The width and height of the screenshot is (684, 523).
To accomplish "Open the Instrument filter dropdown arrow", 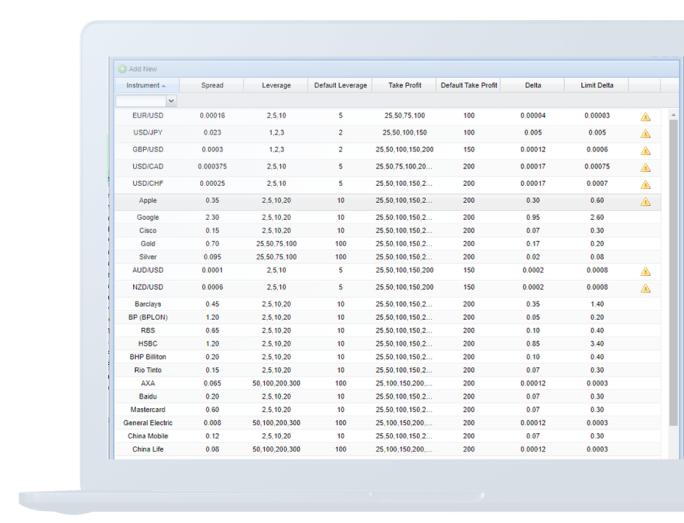I will (x=171, y=101).
